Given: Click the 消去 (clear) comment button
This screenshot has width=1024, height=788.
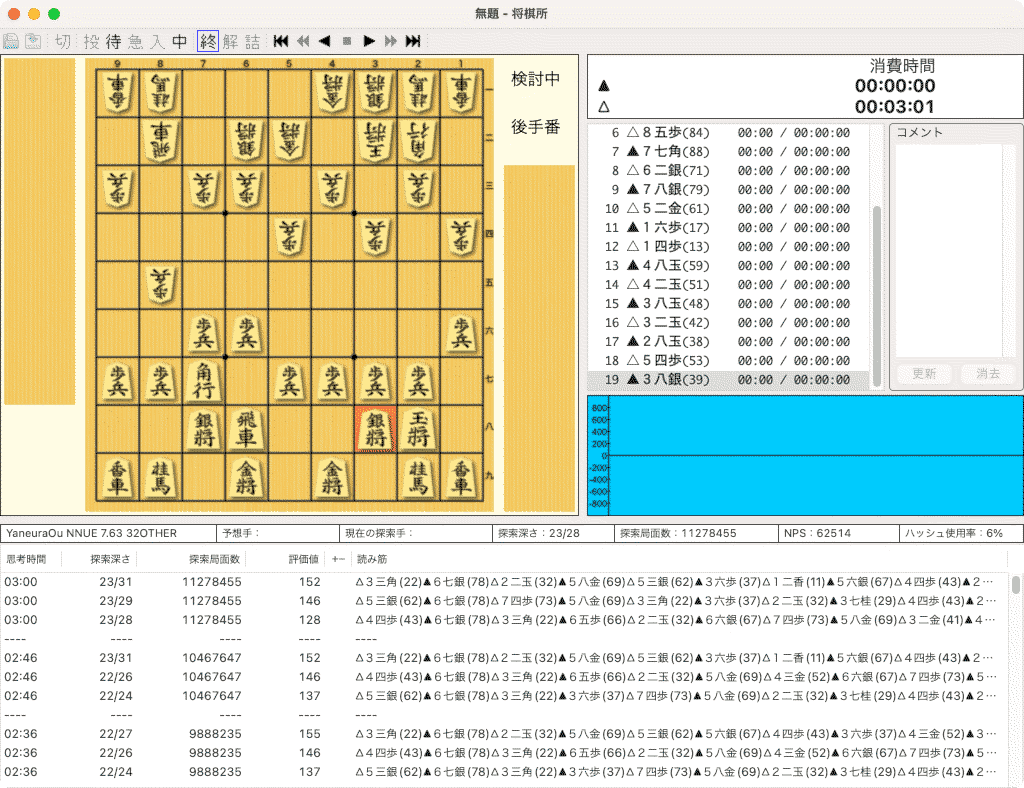Looking at the screenshot, I should pos(987,373).
